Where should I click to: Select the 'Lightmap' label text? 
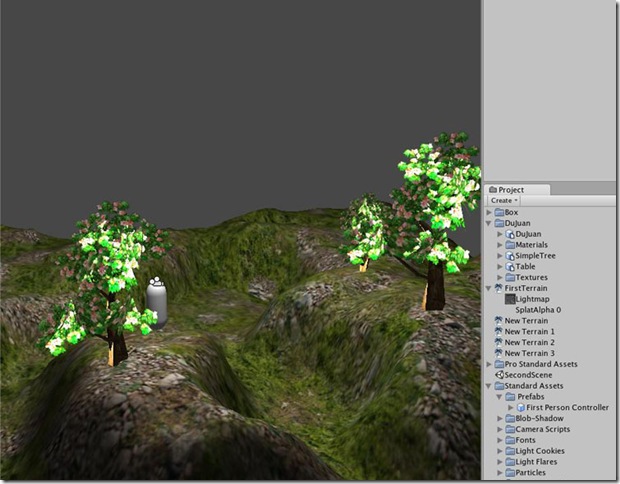[x=532, y=299]
